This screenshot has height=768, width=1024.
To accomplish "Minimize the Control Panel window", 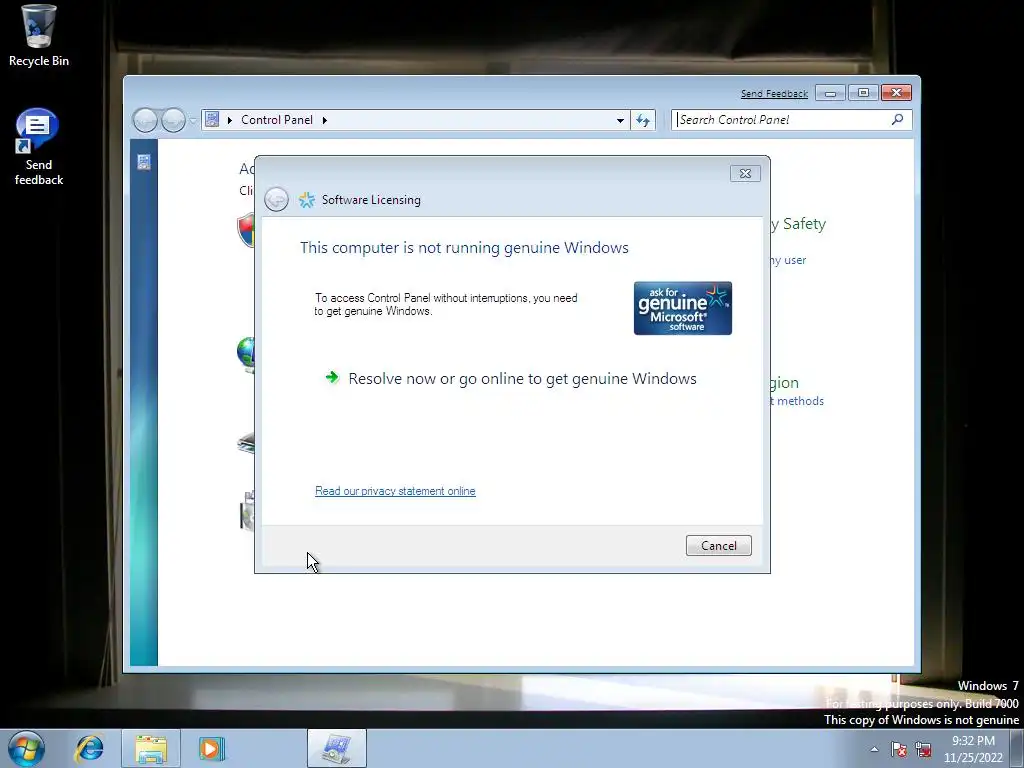I will tap(830, 93).
